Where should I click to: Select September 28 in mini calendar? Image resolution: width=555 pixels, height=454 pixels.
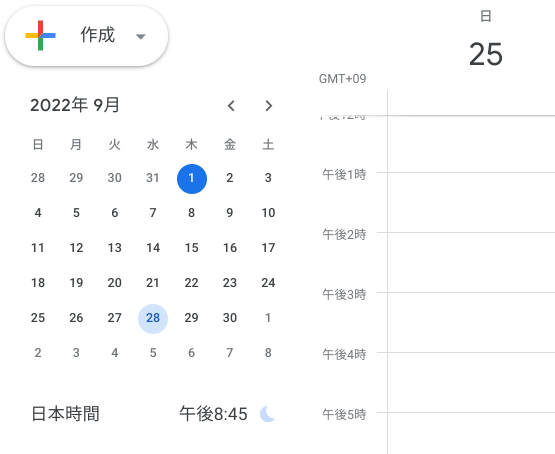(153, 318)
